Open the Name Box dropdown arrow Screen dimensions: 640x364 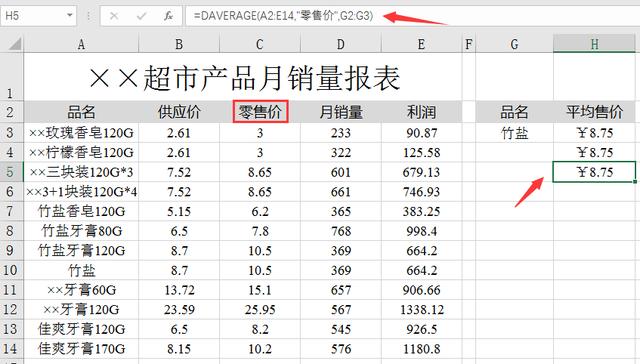[69, 16]
